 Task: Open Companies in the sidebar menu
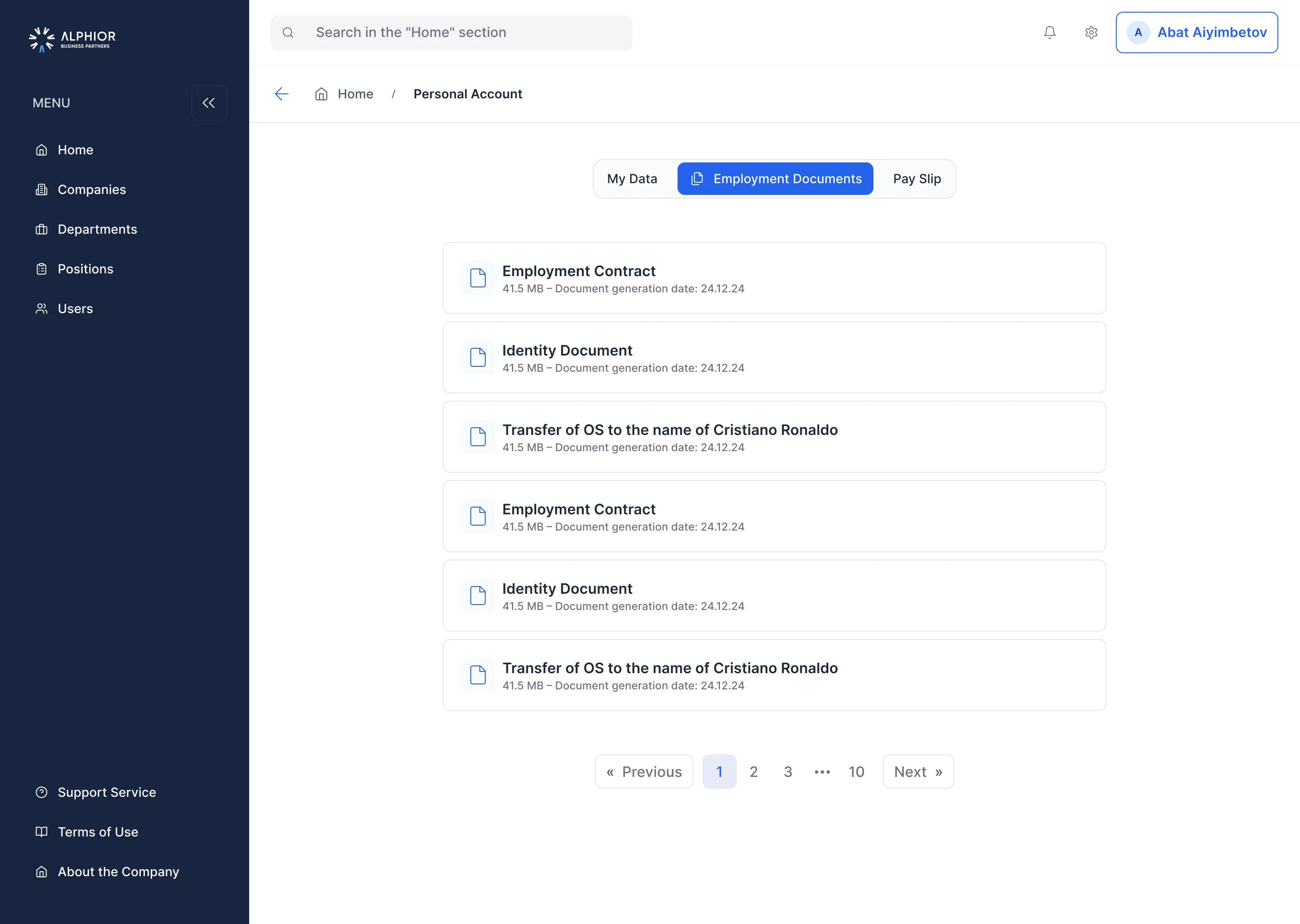[x=92, y=189]
